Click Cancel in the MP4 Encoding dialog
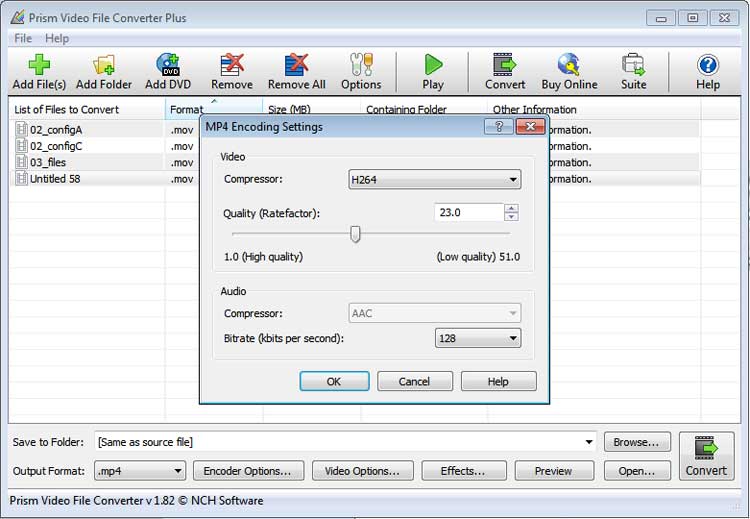Screen dimensions: 750x519 [x=414, y=381]
